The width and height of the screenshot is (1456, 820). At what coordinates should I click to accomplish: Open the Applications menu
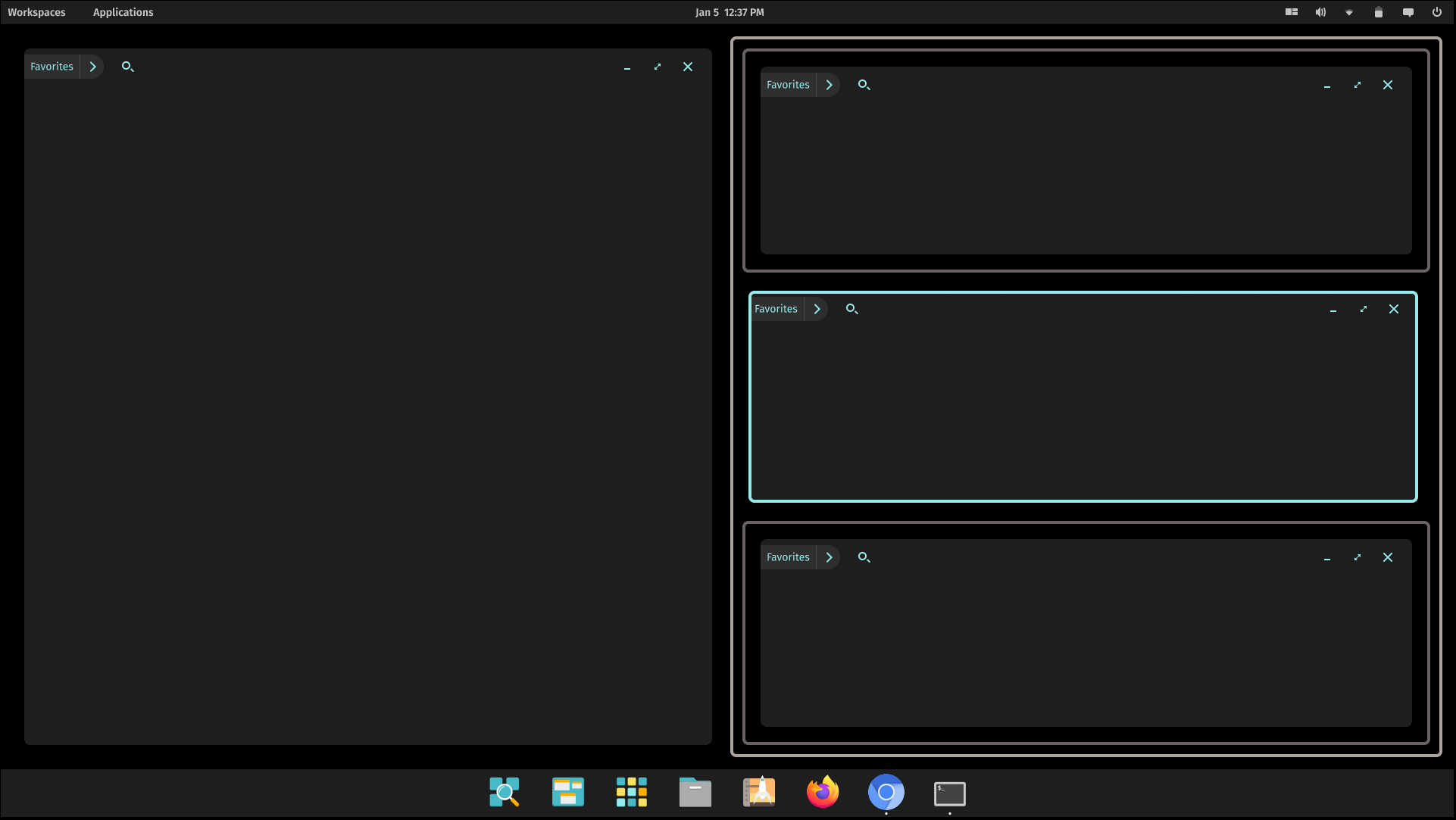pos(123,12)
